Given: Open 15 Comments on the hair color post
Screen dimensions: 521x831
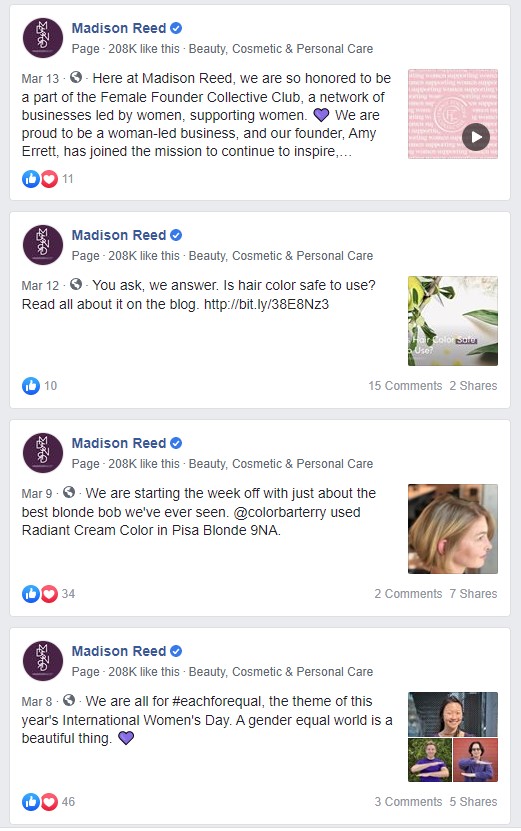Looking at the screenshot, I should pos(405,386).
